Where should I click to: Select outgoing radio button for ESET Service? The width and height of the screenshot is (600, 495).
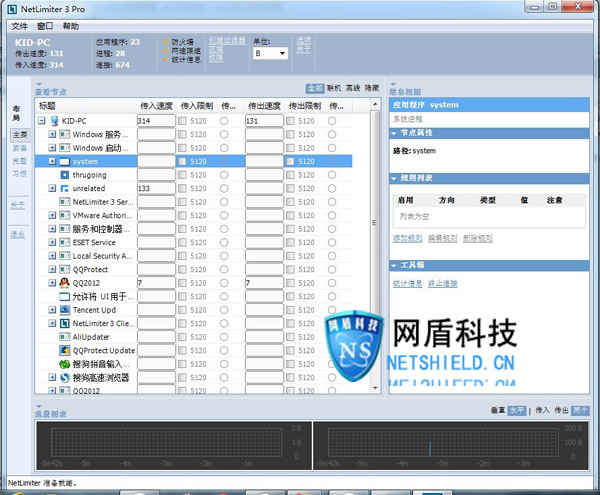point(332,242)
